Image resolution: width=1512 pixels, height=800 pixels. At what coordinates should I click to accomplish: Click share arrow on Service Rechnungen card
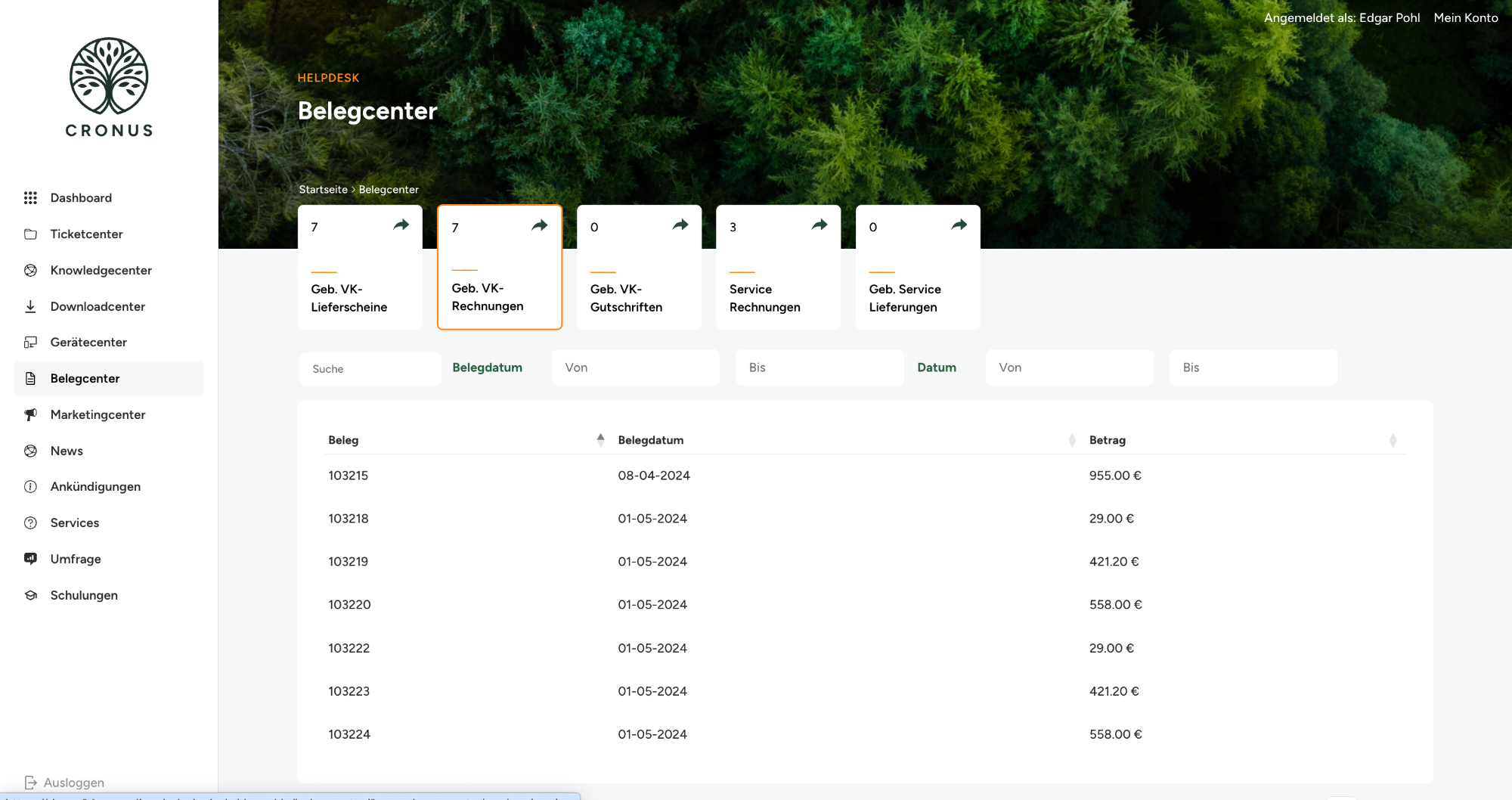[820, 225]
